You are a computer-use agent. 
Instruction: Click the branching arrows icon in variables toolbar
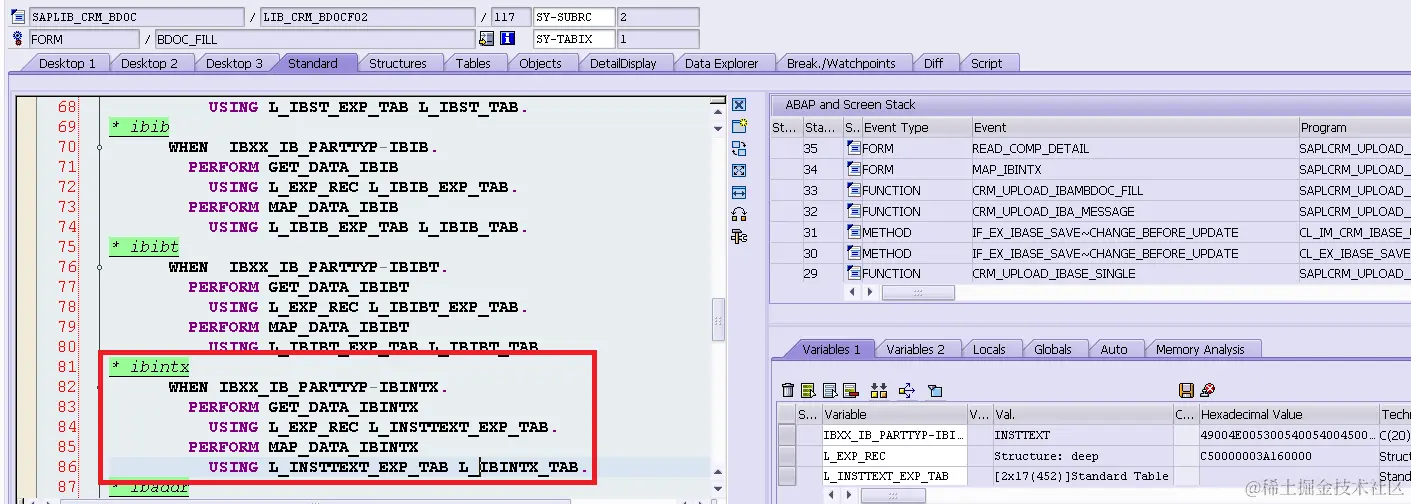click(907, 390)
